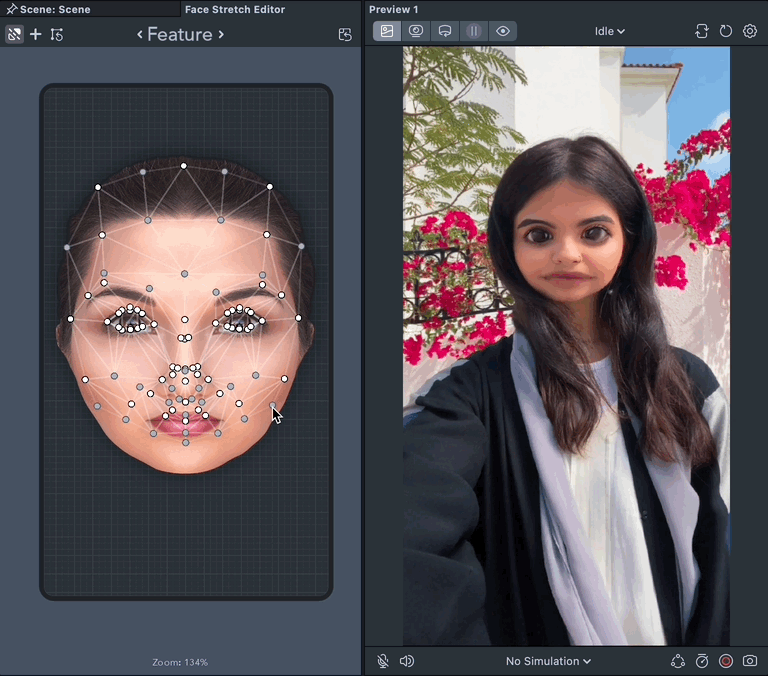Select the point edit tool icon
The width and height of the screenshot is (768, 676).
pos(14,34)
